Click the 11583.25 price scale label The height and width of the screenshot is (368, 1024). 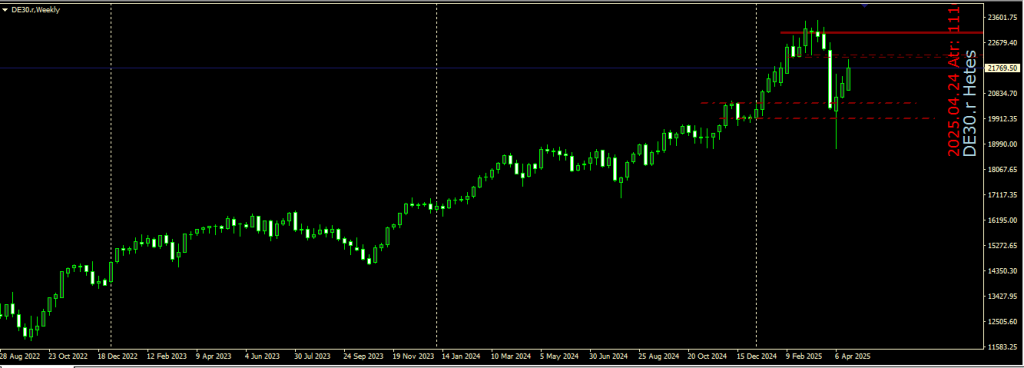click(1003, 347)
